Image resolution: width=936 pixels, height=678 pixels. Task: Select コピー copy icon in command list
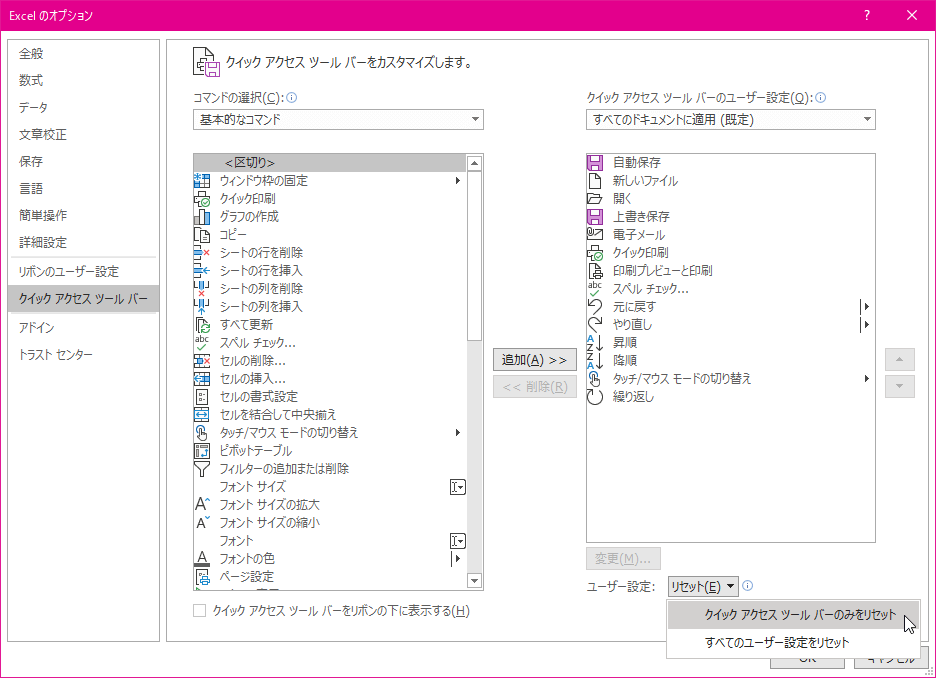(202, 235)
